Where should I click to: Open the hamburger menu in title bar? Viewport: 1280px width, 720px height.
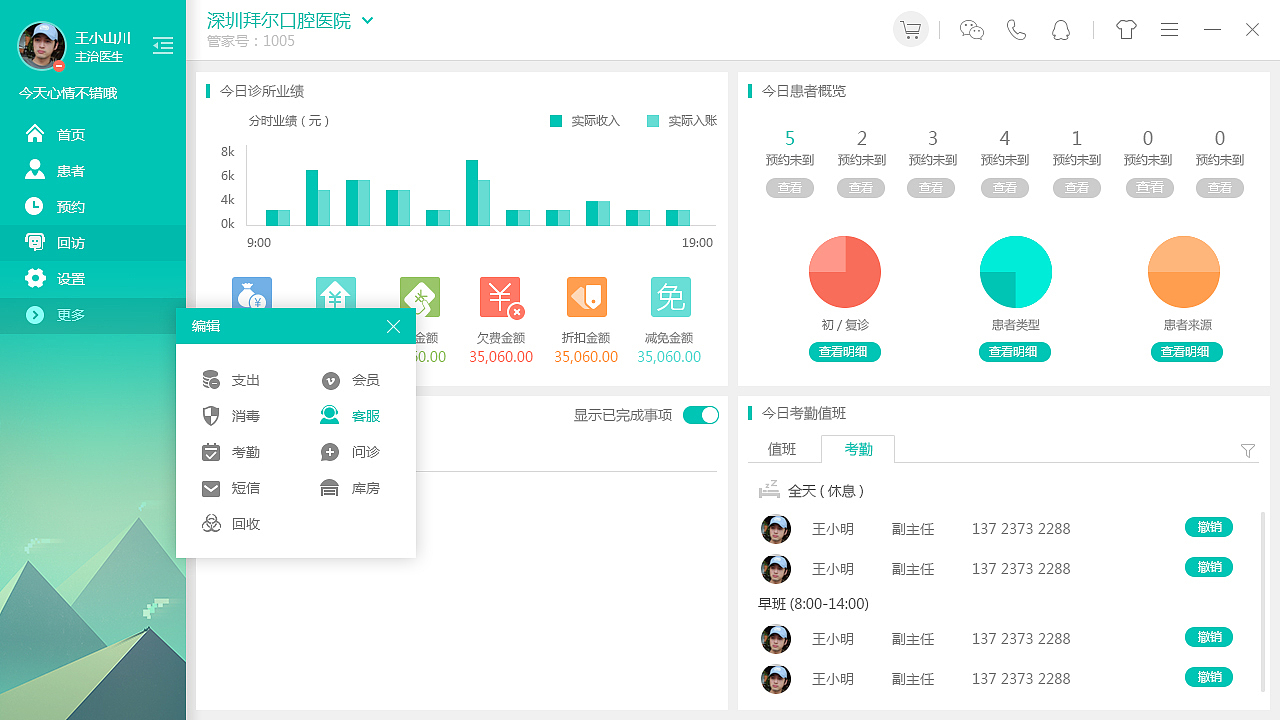pos(1169,30)
